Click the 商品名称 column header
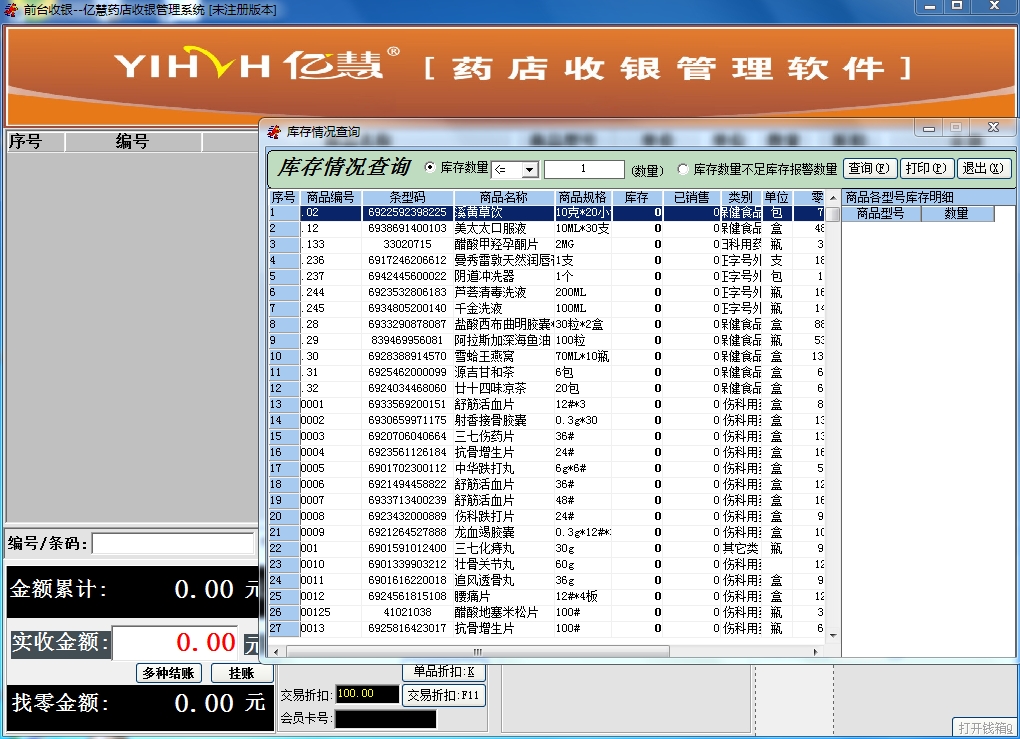 click(503, 197)
